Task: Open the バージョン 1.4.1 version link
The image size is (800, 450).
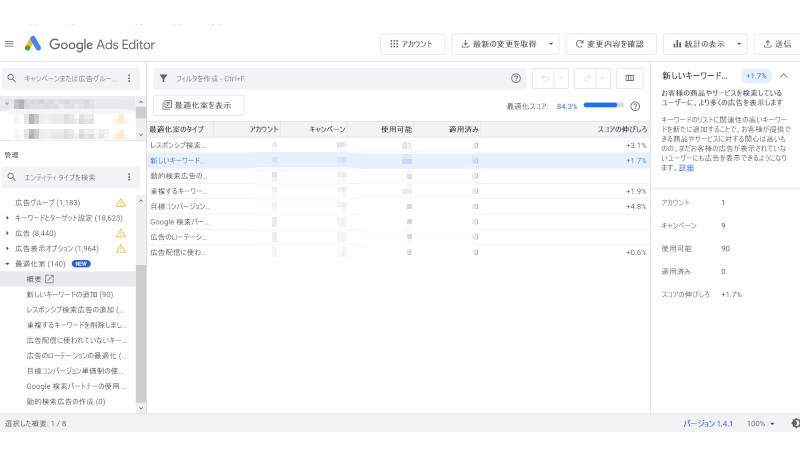Action: point(708,423)
